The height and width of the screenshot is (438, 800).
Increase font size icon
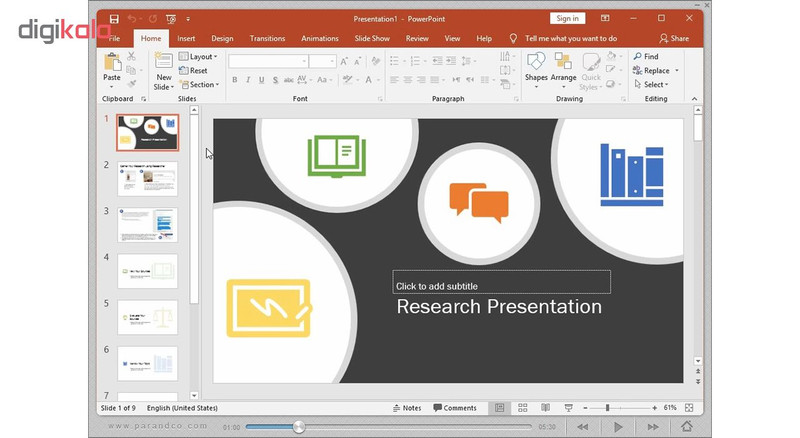coord(344,62)
